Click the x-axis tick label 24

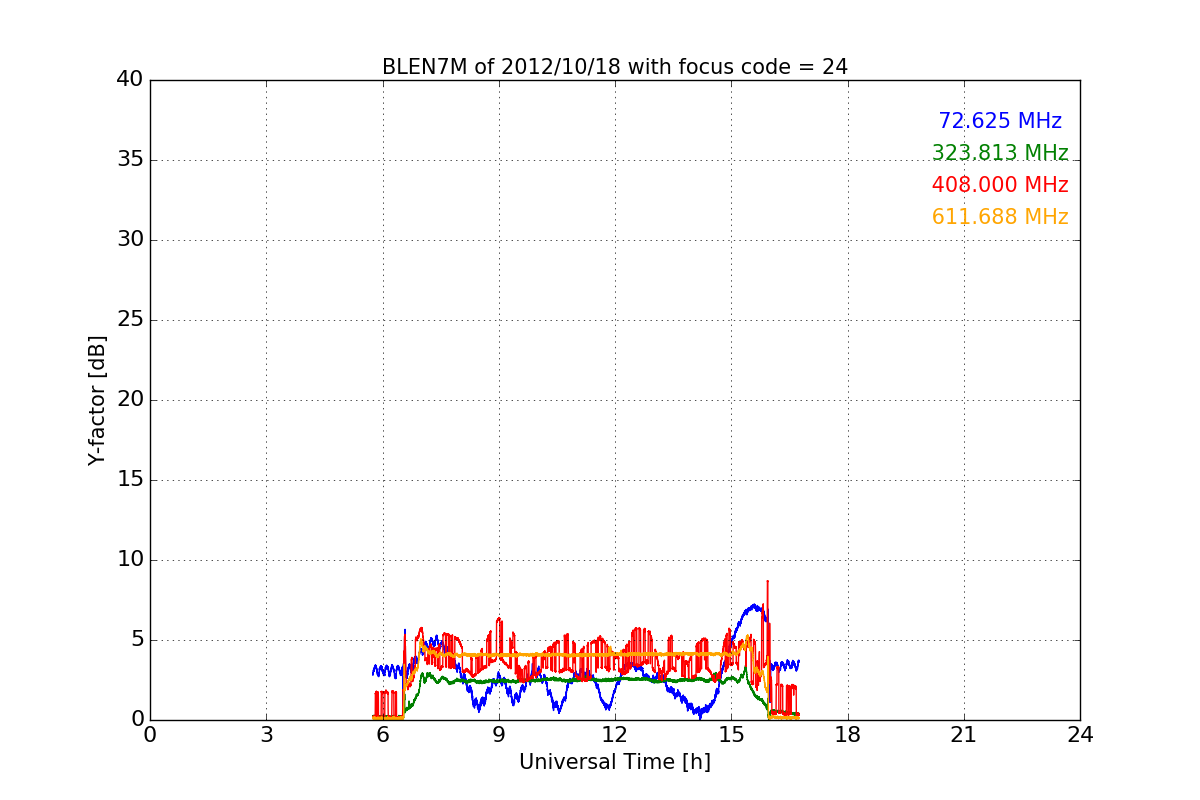point(1080,735)
